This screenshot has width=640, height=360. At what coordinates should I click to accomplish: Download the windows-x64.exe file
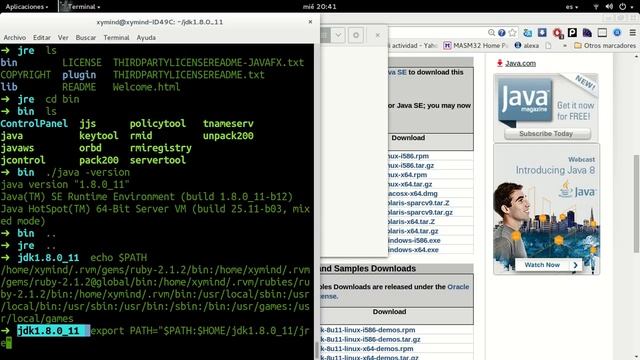tap(413, 250)
